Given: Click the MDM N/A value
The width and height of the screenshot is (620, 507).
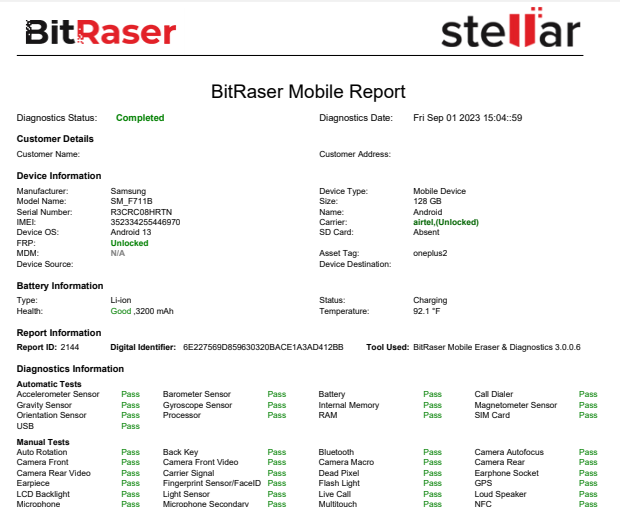Looking at the screenshot, I should coord(118,253).
